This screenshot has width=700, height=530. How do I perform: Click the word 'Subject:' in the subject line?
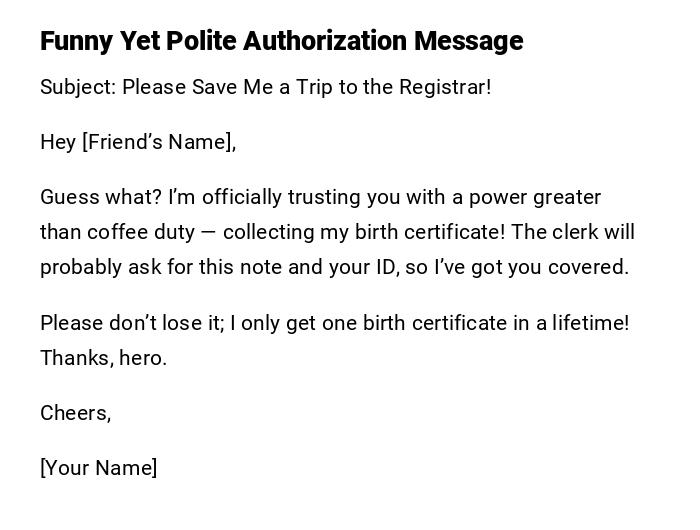(x=78, y=87)
